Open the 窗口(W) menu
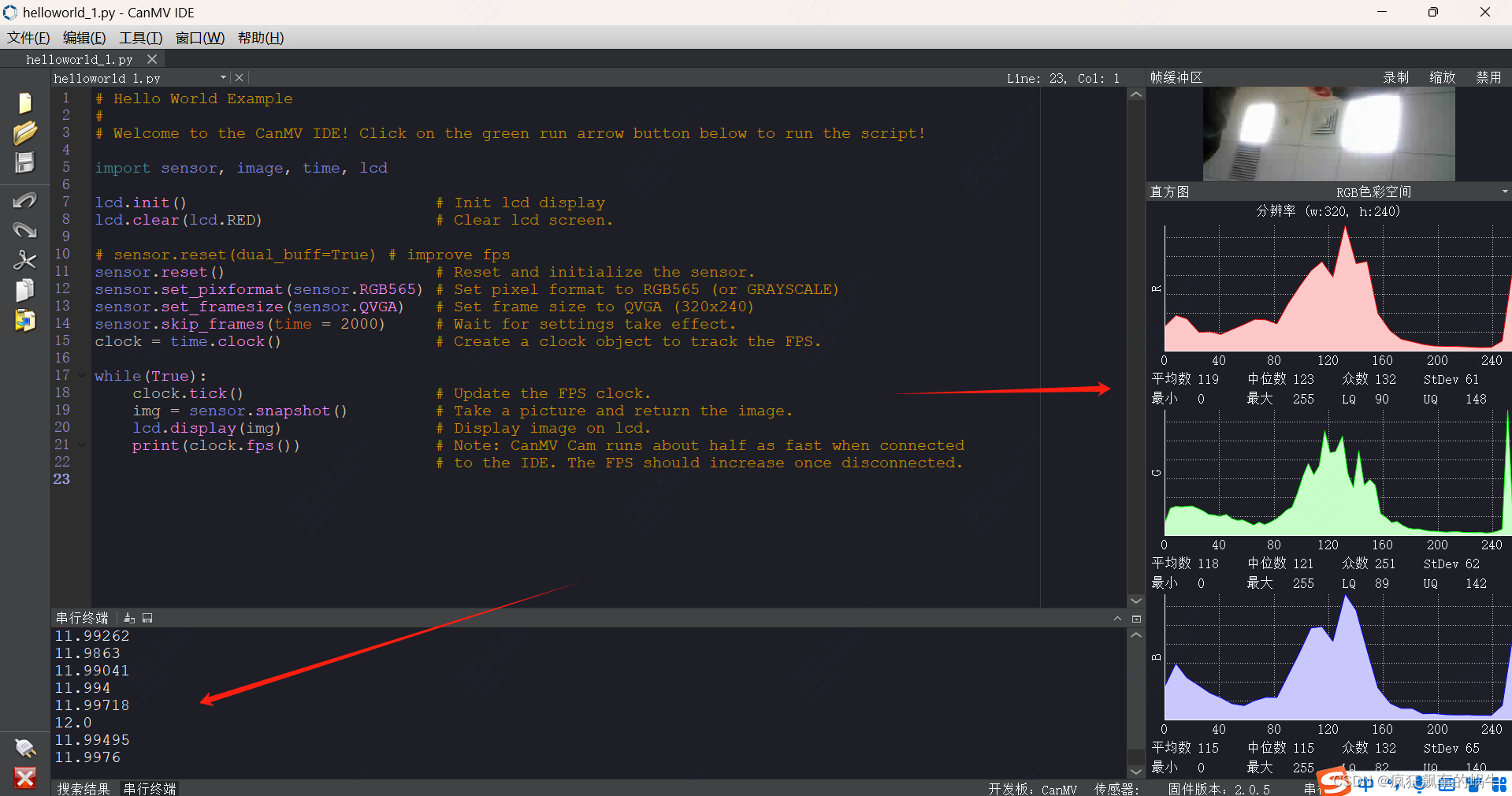Screen dimensions: 1512x796 point(200,38)
